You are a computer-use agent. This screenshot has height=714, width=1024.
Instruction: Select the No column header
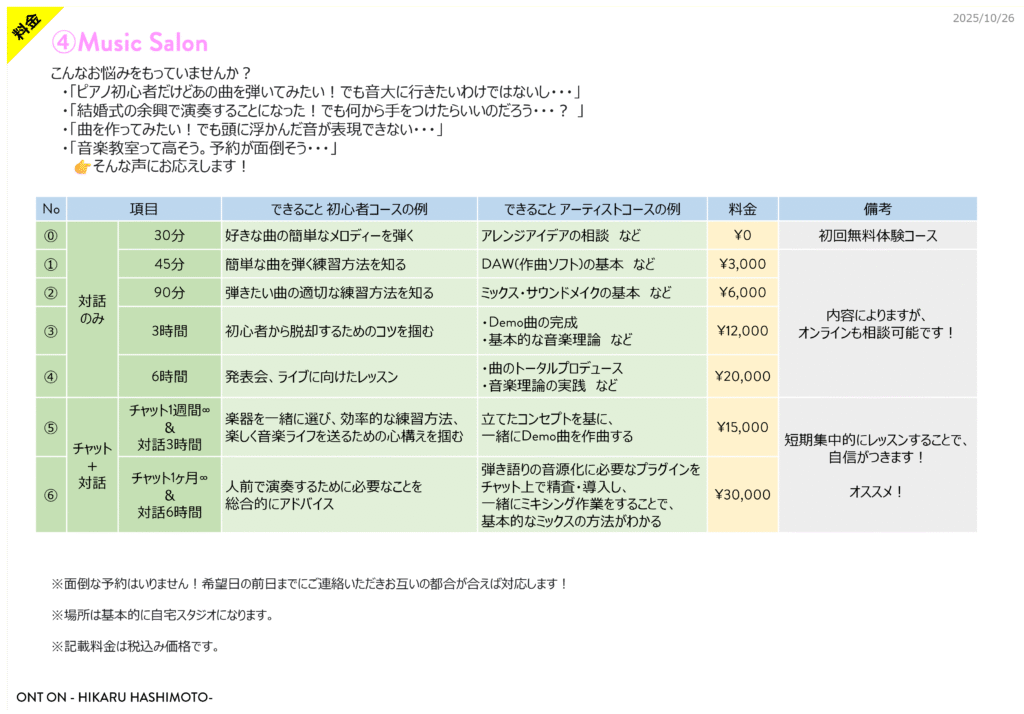(51, 209)
